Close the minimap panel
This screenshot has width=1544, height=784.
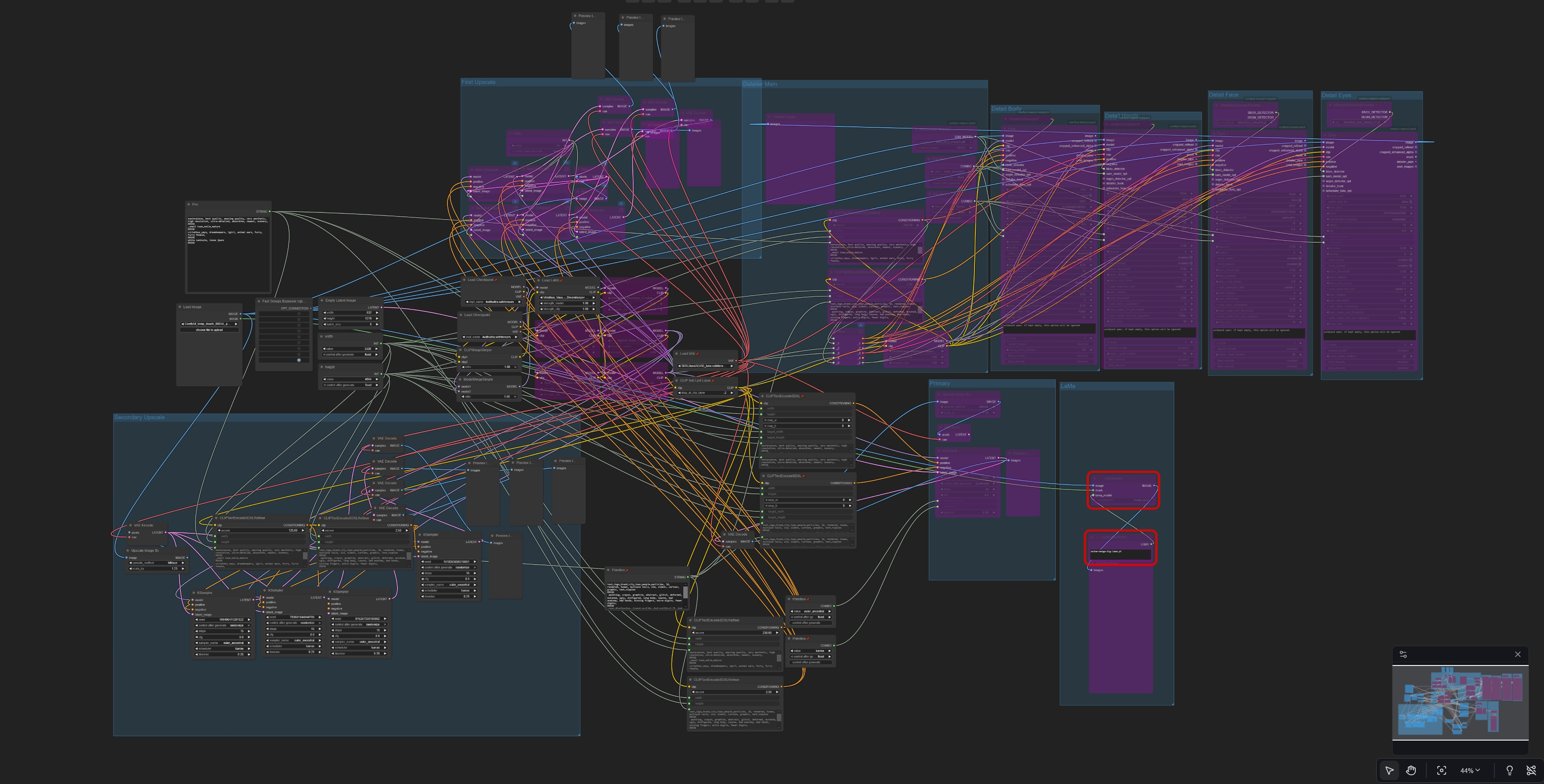tap(1518, 654)
